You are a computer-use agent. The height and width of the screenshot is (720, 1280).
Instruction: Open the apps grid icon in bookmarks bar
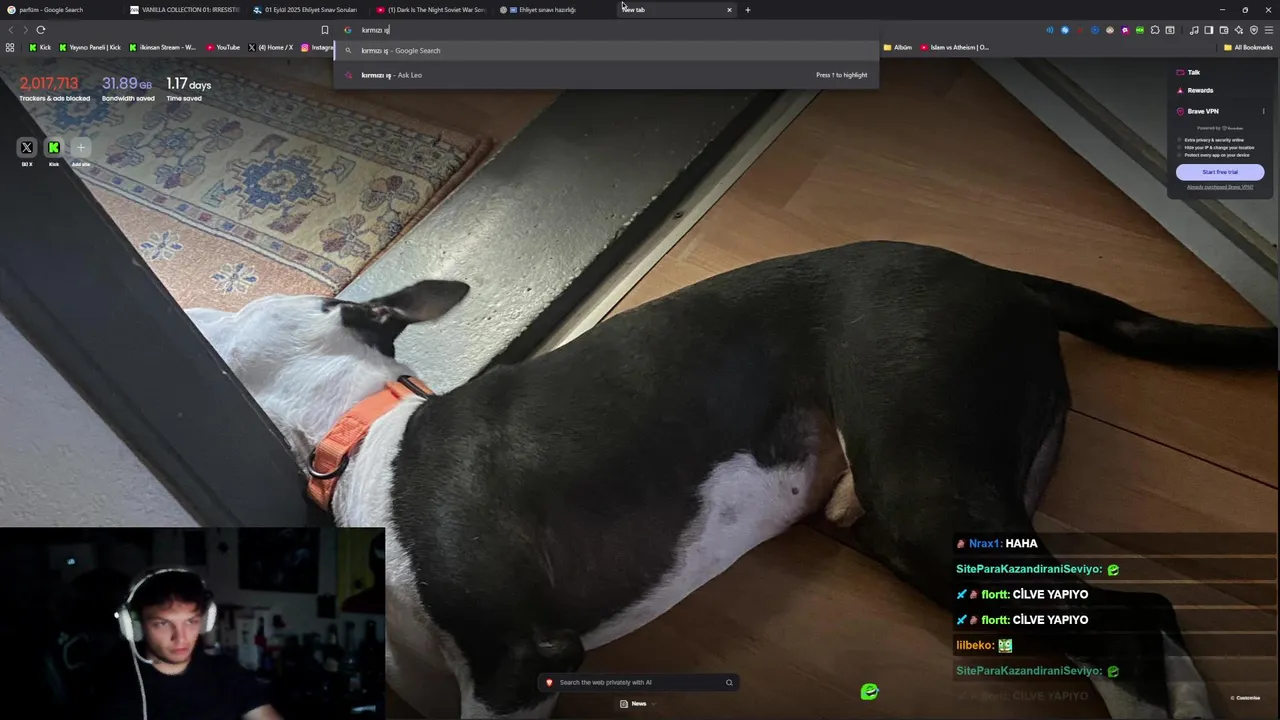click(x=10, y=47)
